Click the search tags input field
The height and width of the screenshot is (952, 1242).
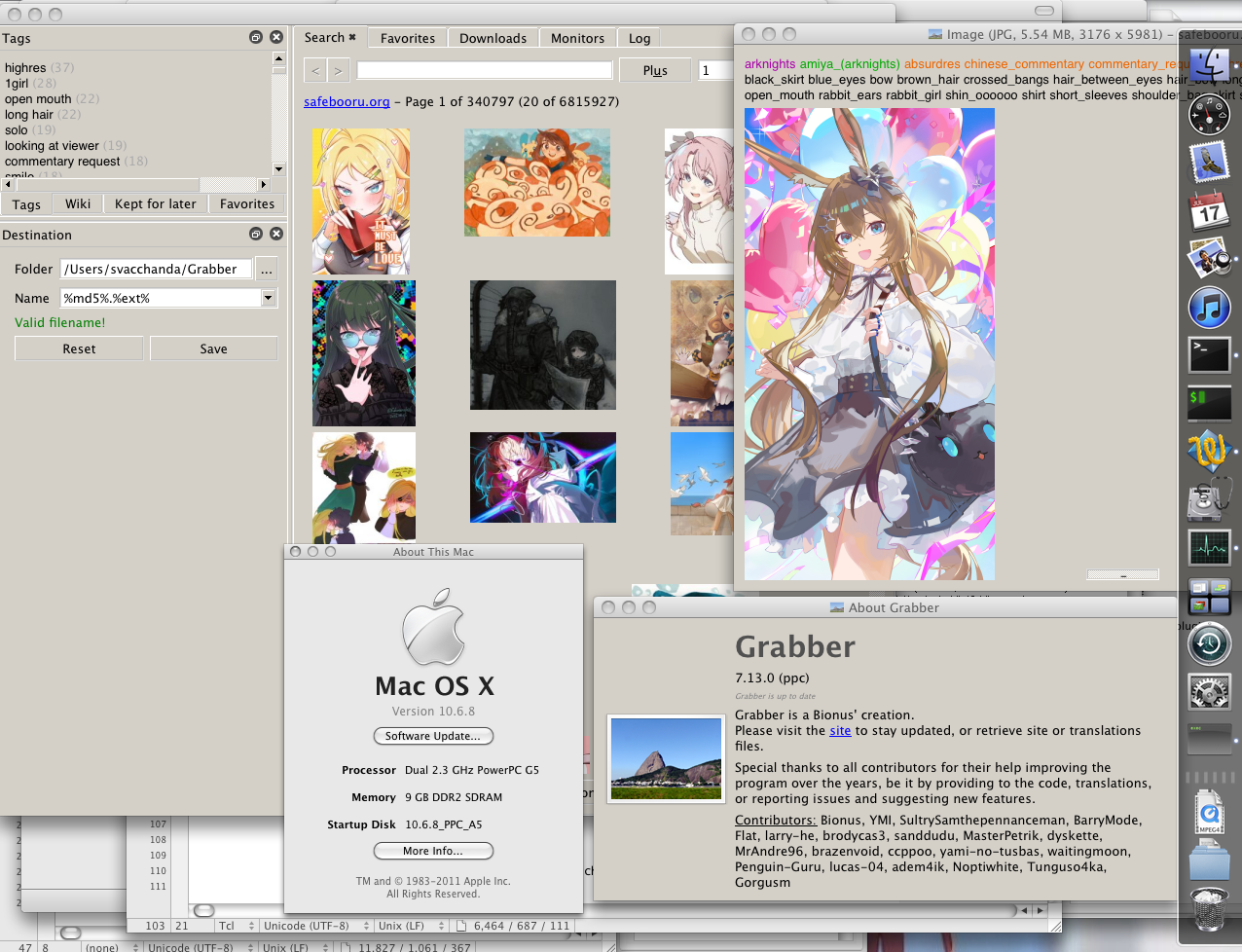[x=484, y=70]
